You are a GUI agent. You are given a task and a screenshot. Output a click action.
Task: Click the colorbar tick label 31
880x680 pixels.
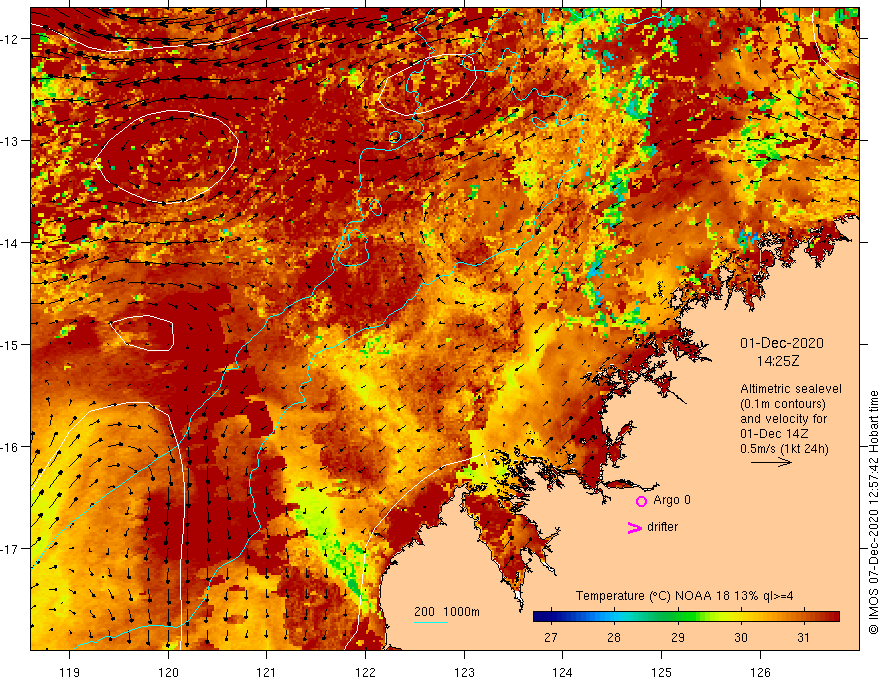tap(804, 637)
